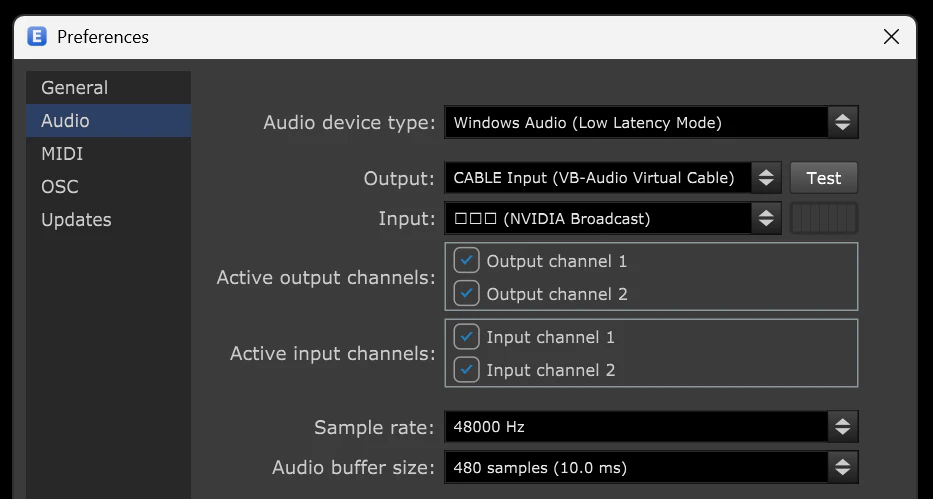
Task: Click the Sample rate selector arrows
Action: point(842,426)
